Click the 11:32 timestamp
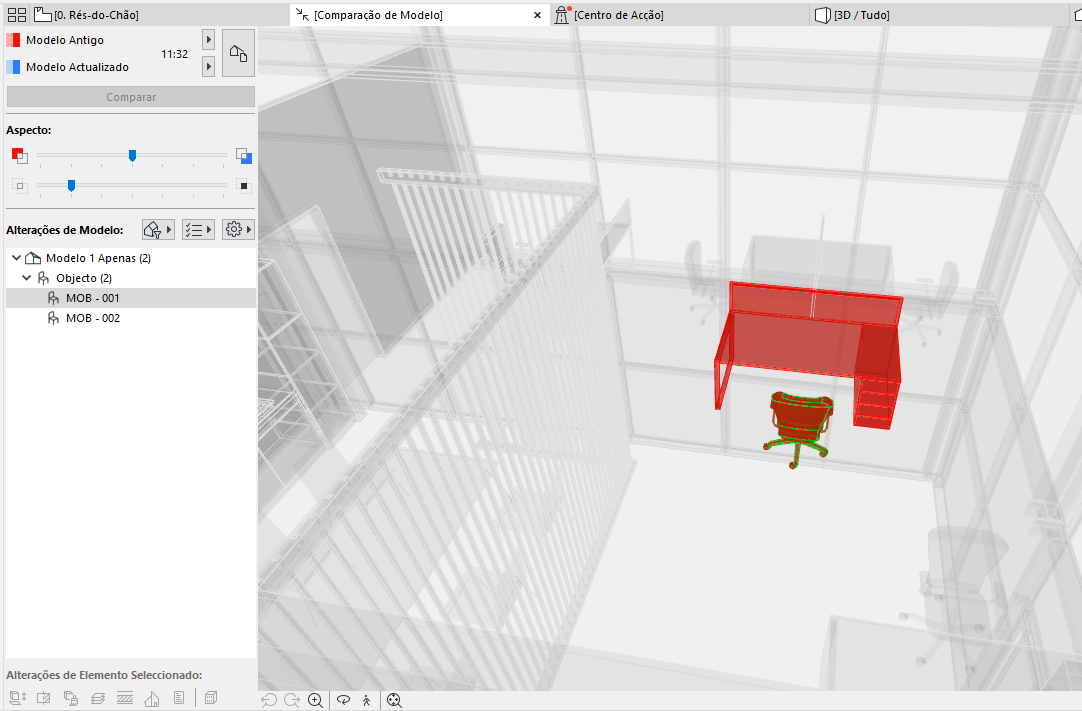1082x711 pixels. (x=175, y=54)
